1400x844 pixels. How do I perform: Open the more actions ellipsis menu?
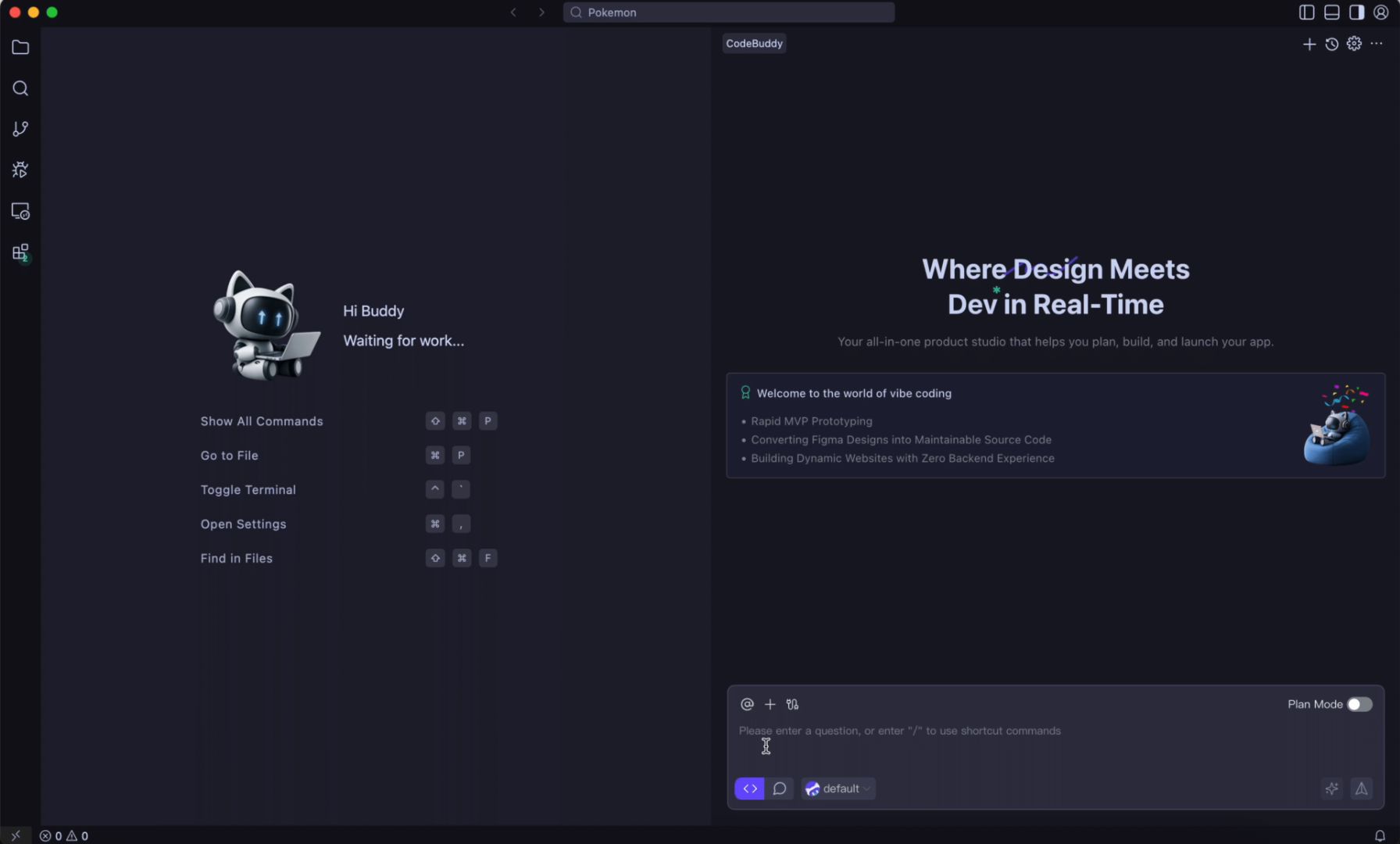pos(1377,45)
